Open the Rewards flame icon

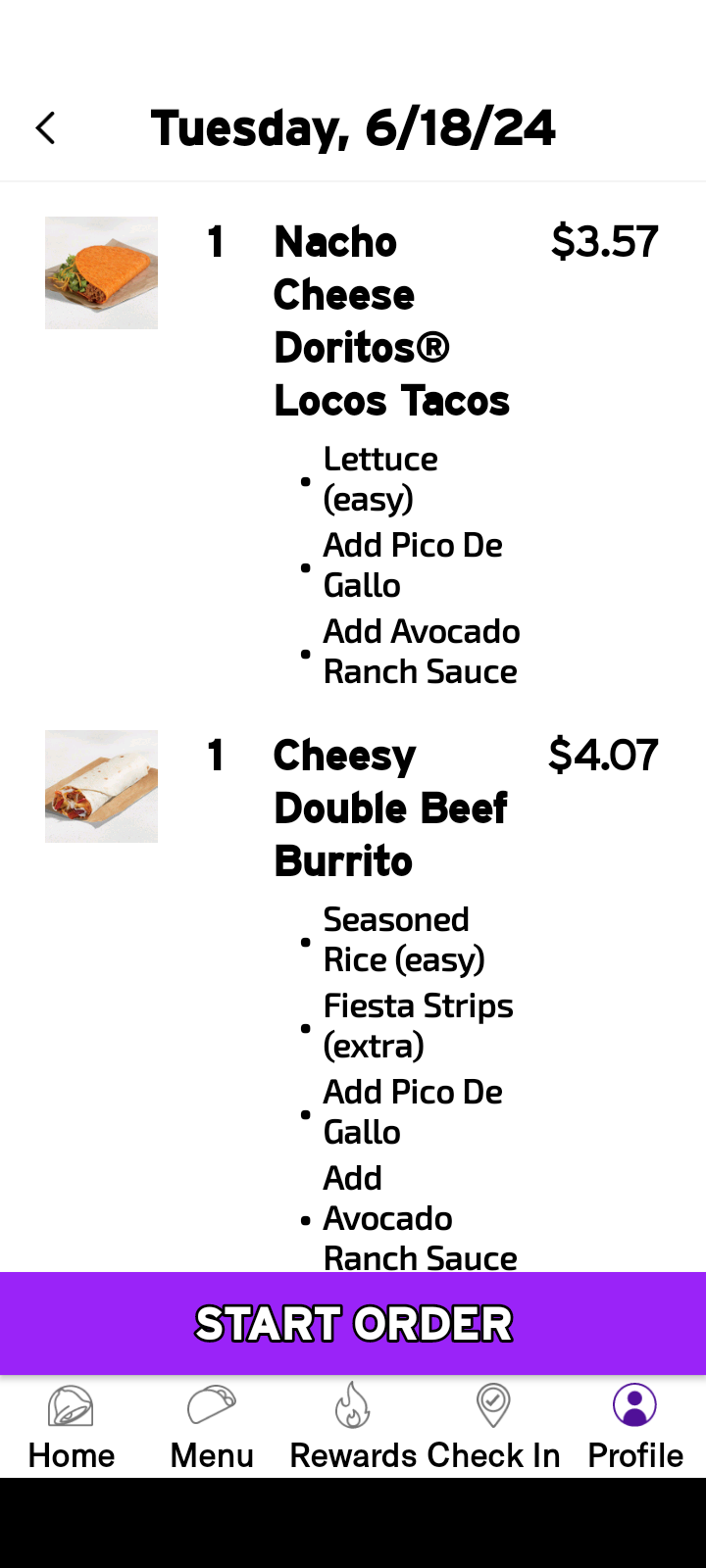point(353,1405)
